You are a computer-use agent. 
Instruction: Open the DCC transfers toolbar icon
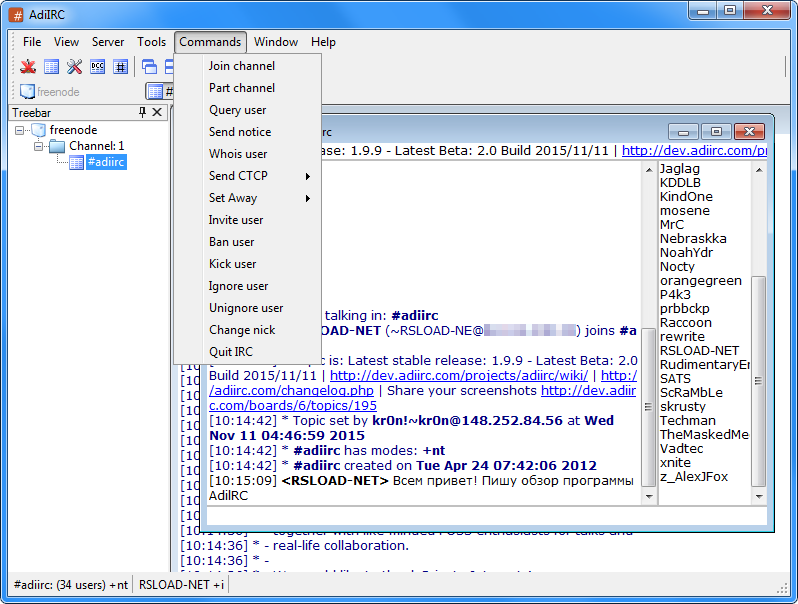97,67
